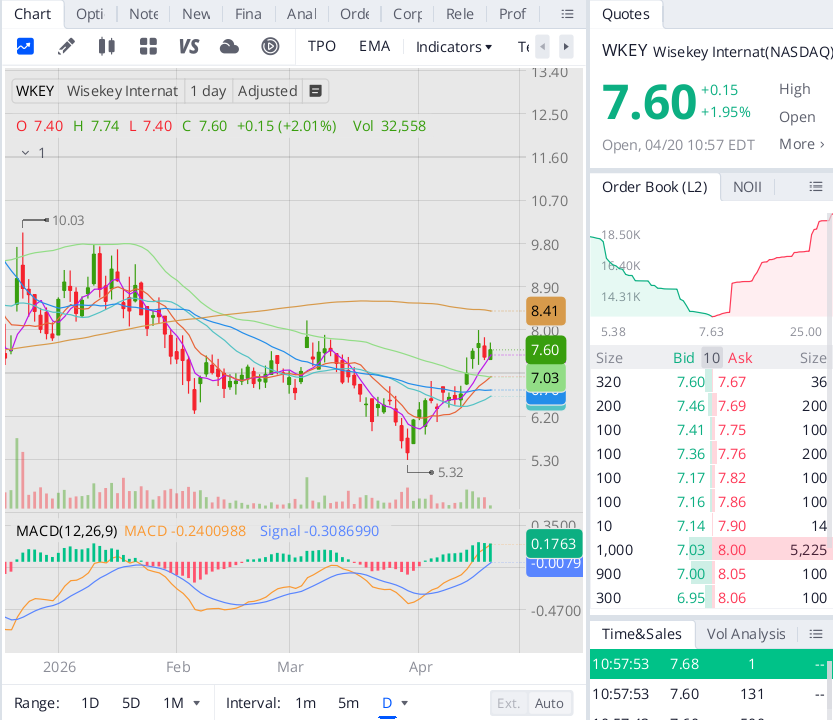Toggle the Ext. extended hours button
Image resolution: width=833 pixels, height=720 pixels.
(508, 703)
